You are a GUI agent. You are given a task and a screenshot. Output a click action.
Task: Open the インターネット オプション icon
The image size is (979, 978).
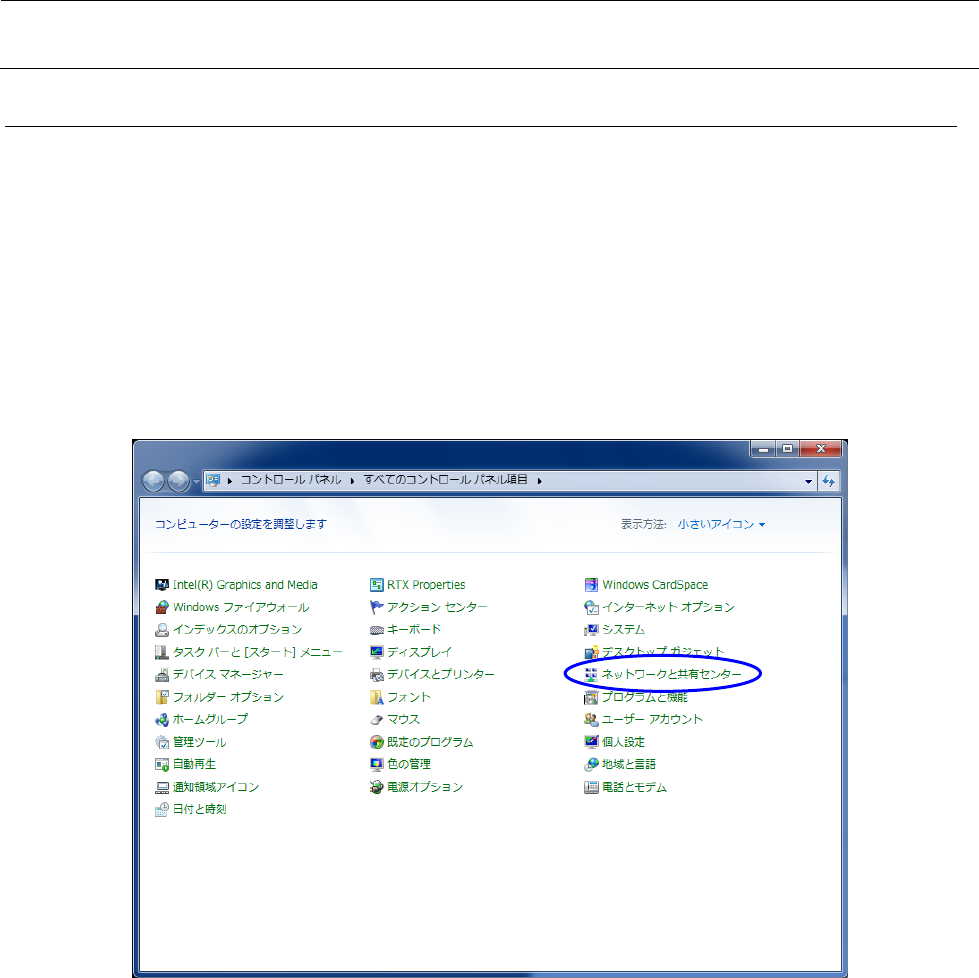pyautogui.click(x=591, y=607)
